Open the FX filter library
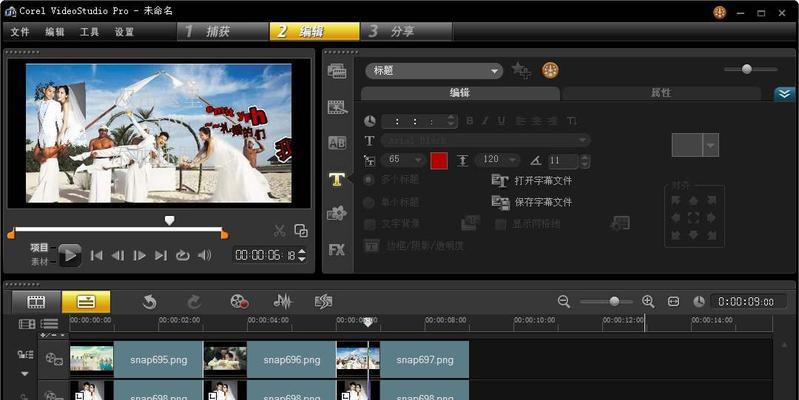The width and height of the screenshot is (799, 400). click(337, 249)
